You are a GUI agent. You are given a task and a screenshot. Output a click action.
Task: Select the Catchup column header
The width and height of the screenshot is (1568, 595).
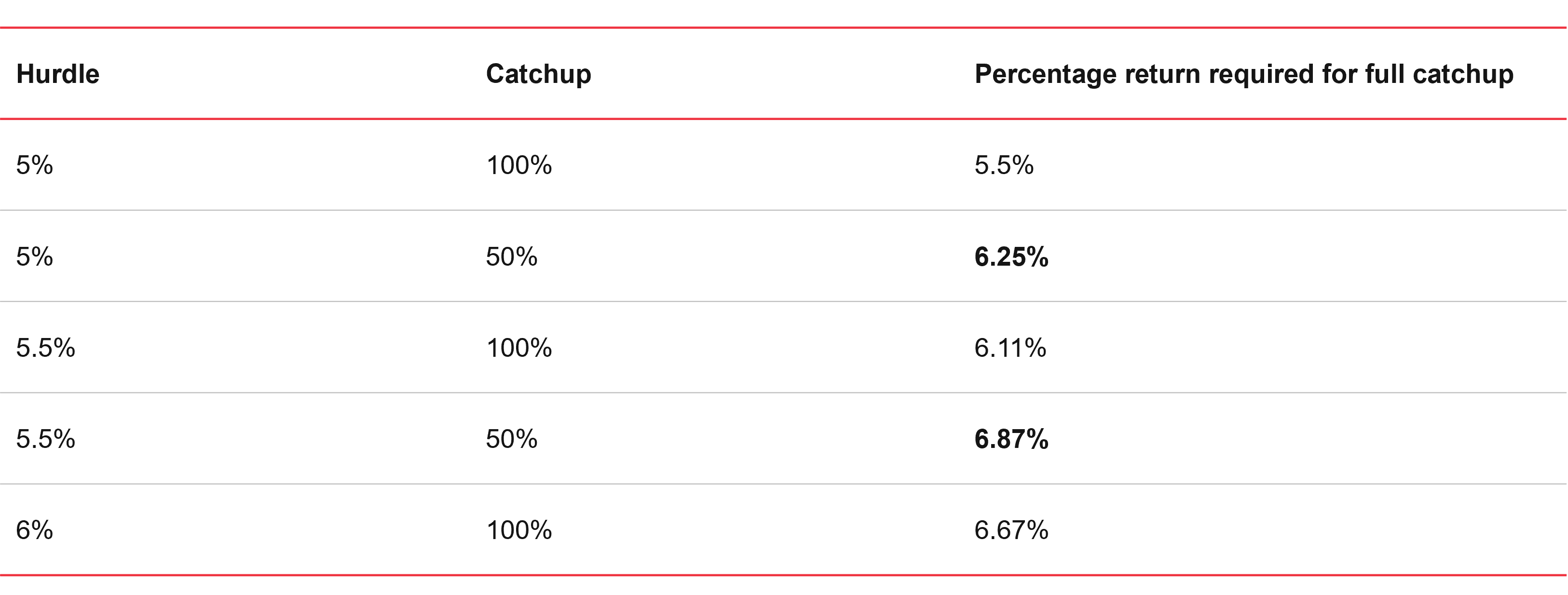tap(538, 74)
